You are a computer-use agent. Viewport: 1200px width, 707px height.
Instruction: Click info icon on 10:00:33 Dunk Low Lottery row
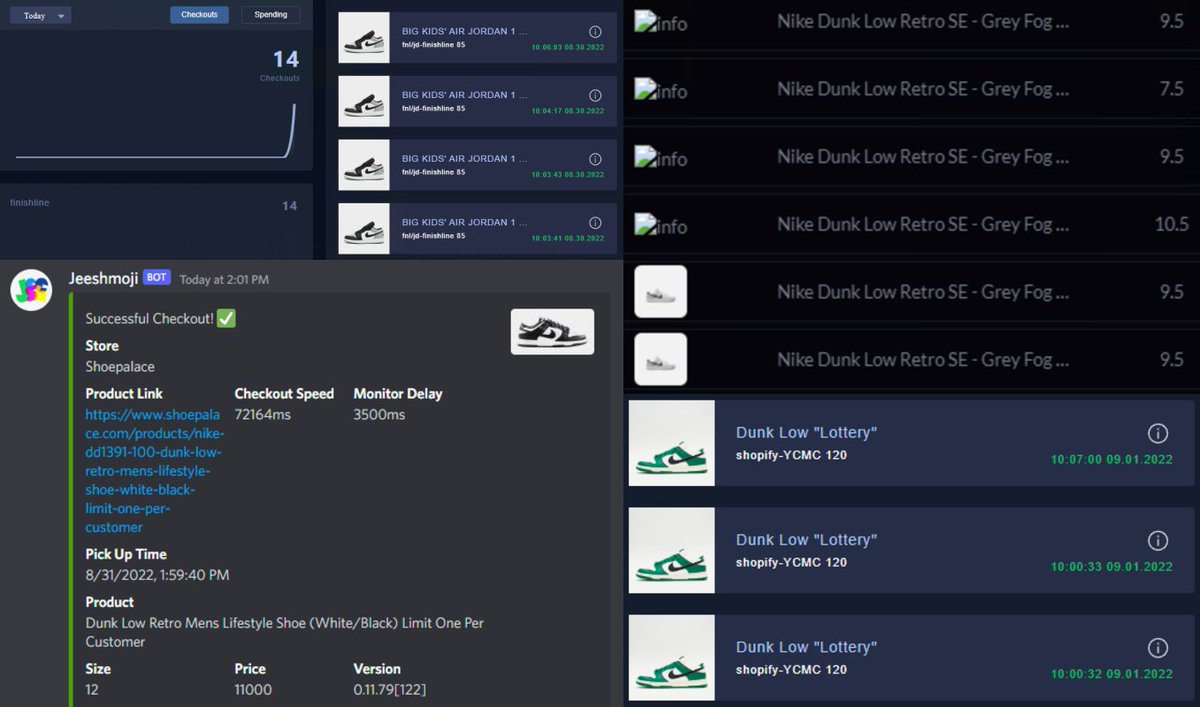coord(1158,540)
